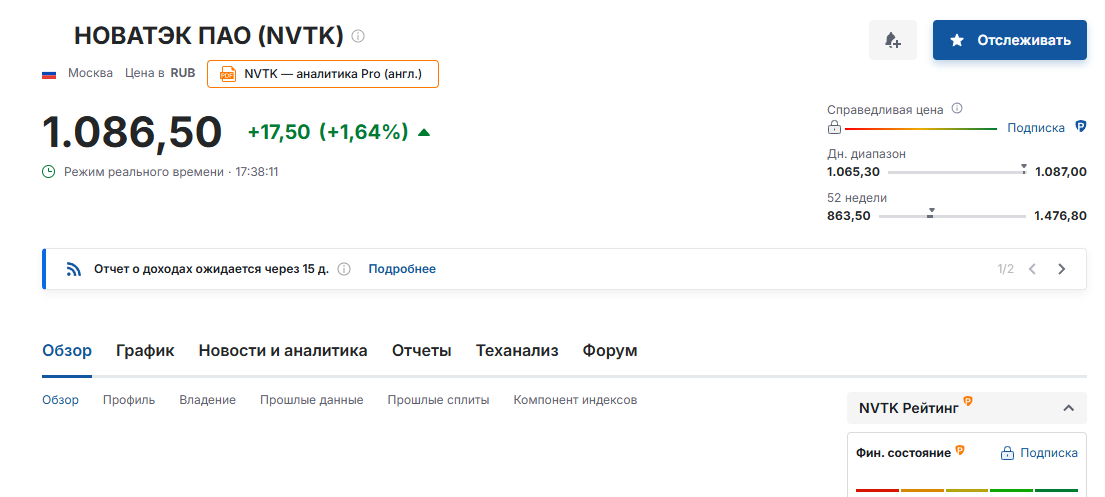Image resolution: width=1105 pixels, height=497 pixels.
Task: Click the 1/2 banner page counter
Action: pyautogui.click(x=1006, y=269)
